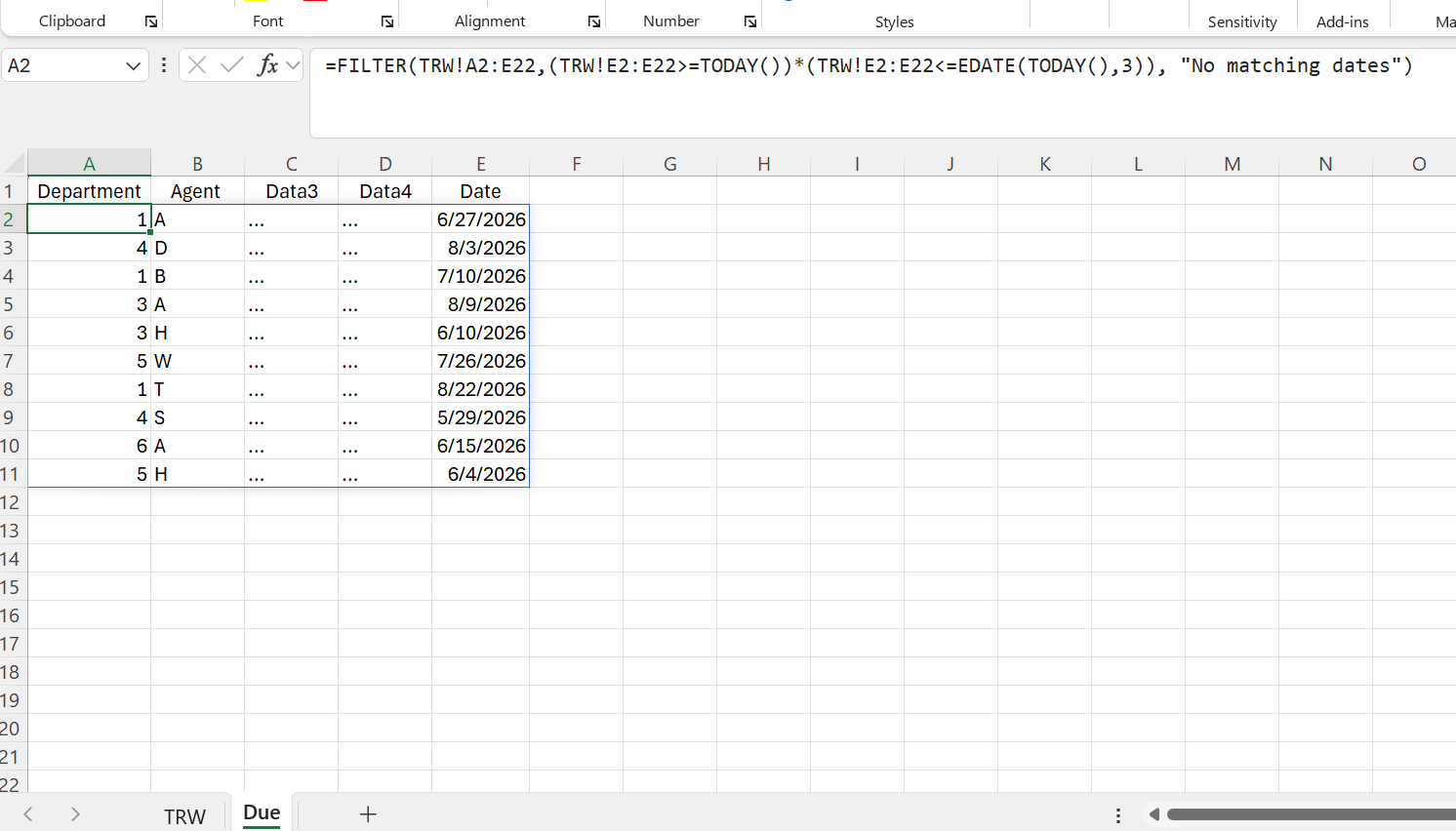The height and width of the screenshot is (831, 1456).
Task: Go to previous sheet arrow
Action: pos(28,814)
